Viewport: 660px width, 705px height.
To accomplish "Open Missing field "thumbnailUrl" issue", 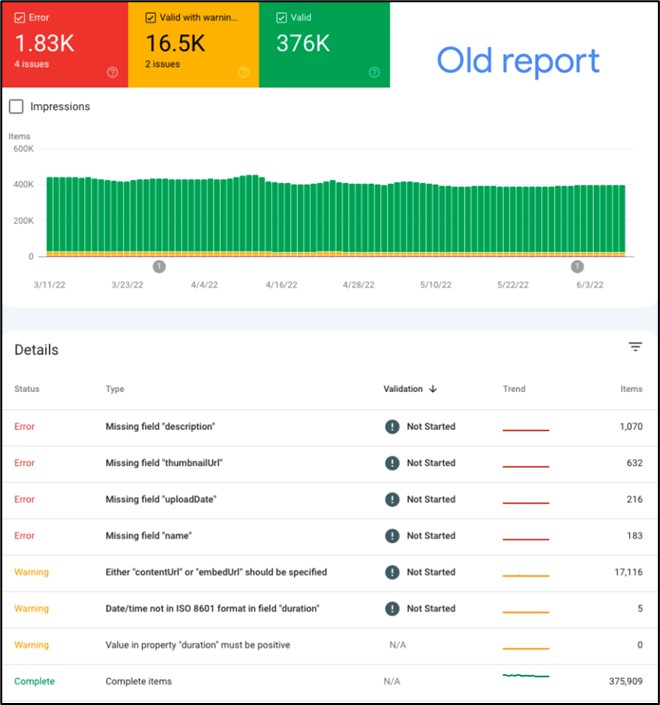I will point(330,463).
